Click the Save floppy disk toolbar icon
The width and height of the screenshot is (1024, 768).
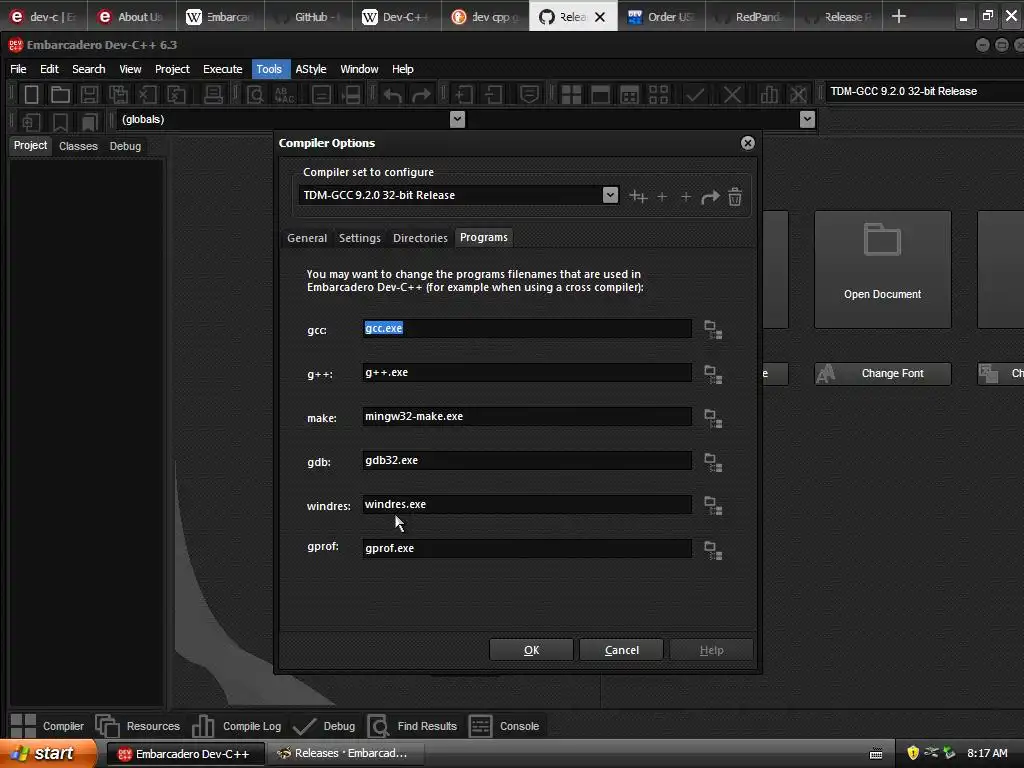coord(89,95)
